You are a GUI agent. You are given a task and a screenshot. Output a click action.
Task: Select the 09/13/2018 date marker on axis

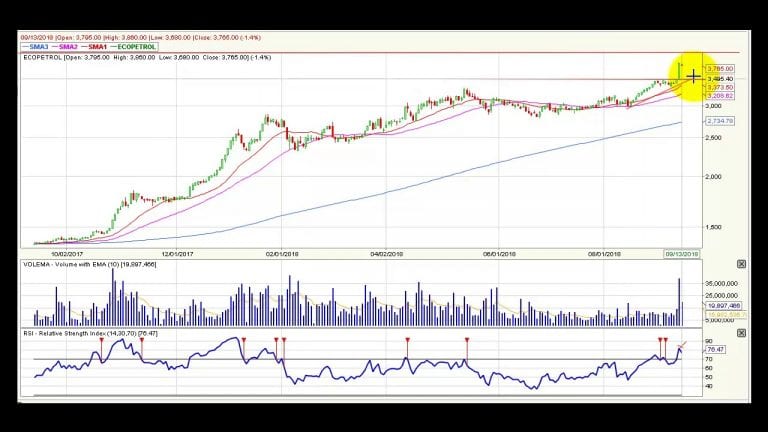click(x=681, y=254)
